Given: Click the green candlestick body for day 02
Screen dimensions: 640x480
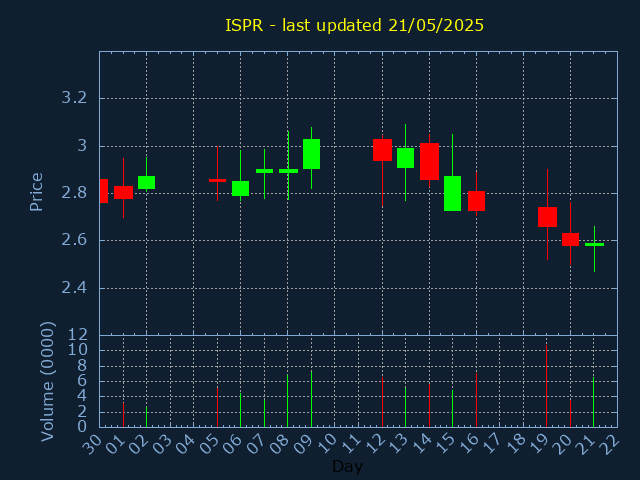Looking at the screenshot, I should [x=147, y=182].
